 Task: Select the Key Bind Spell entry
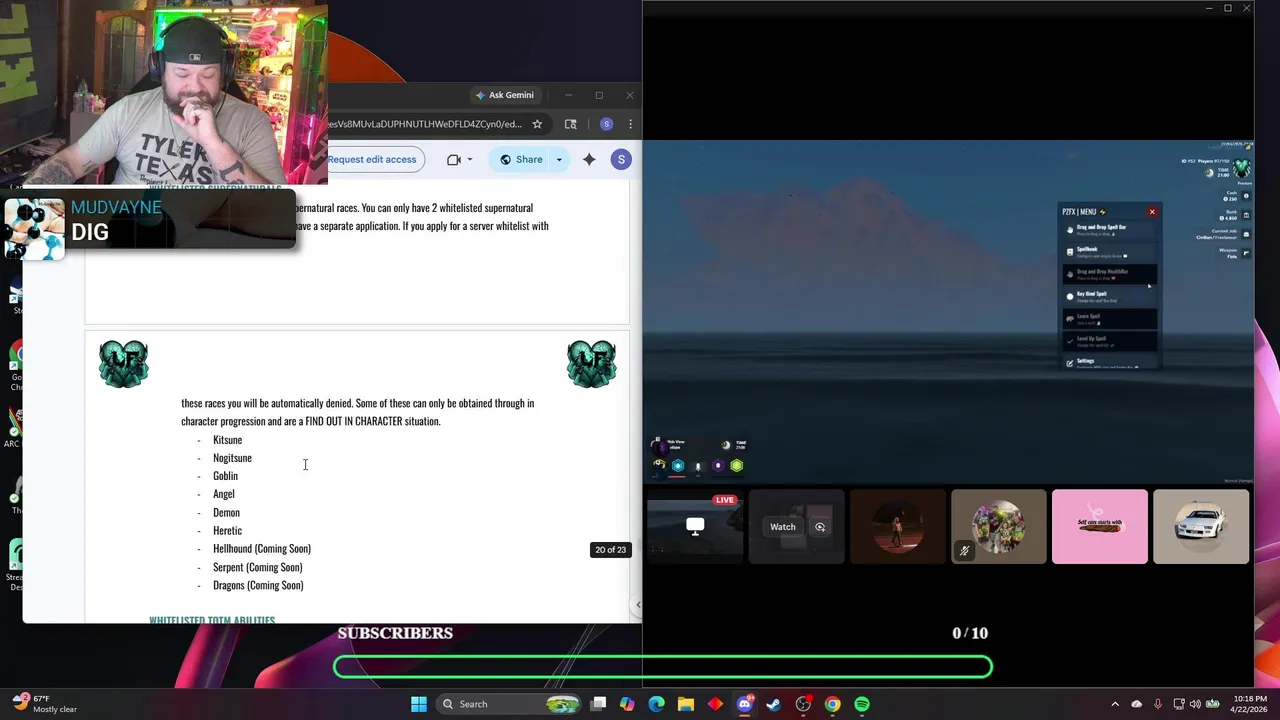(1108, 297)
